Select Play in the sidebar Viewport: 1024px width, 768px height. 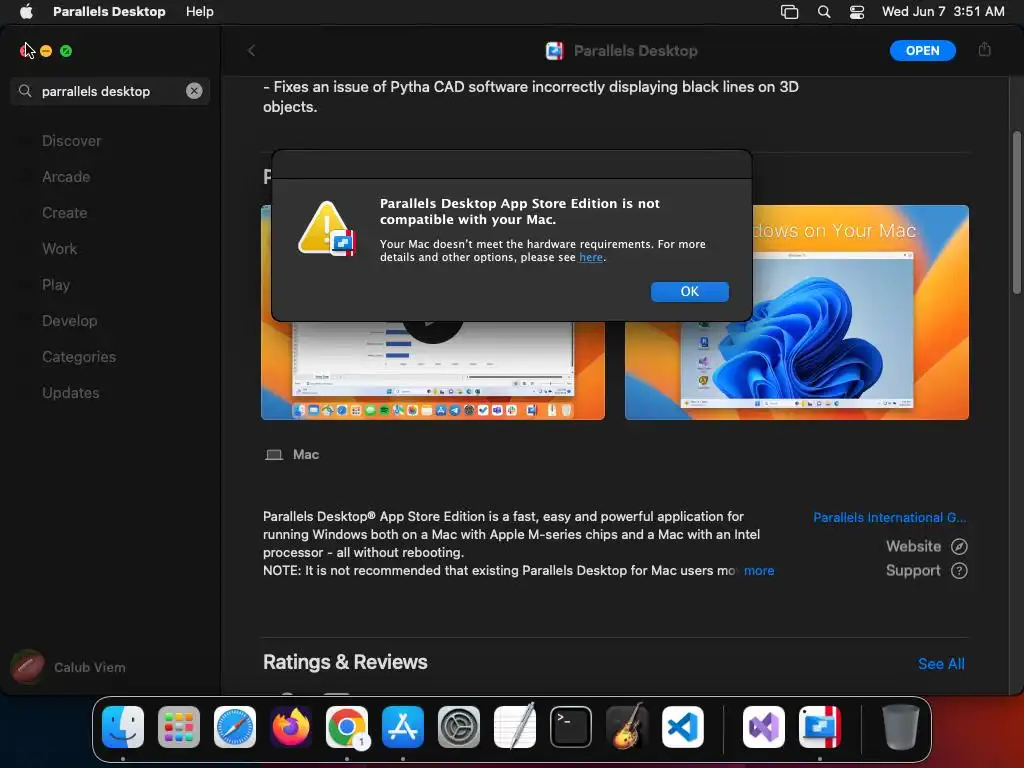(x=56, y=285)
